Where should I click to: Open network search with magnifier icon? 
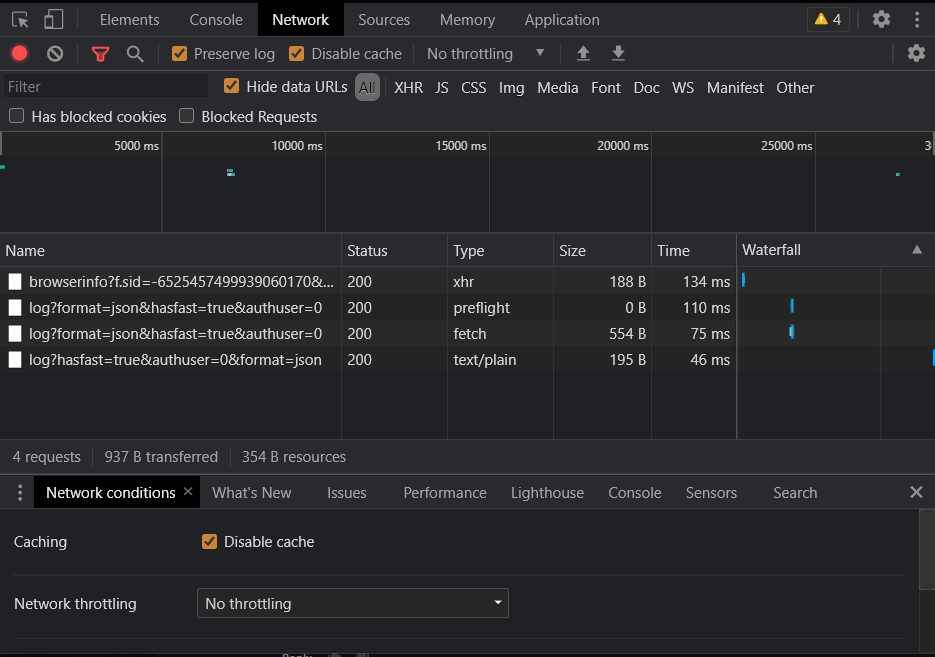click(135, 54)
